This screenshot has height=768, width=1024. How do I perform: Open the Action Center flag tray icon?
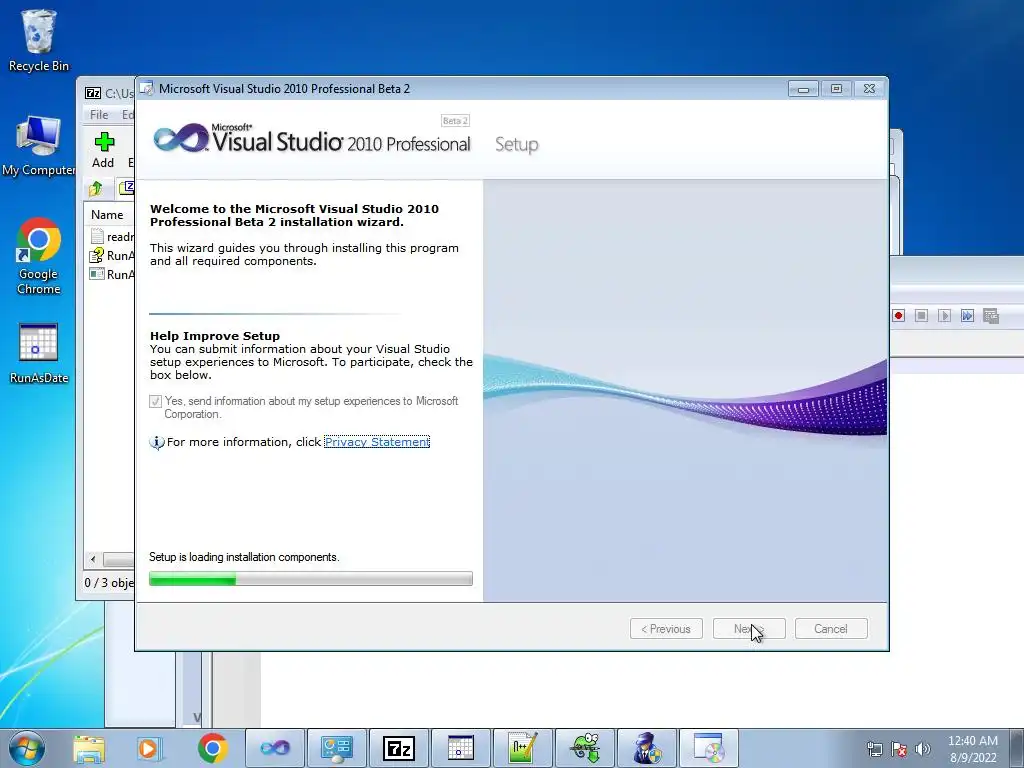tap(899, 749)
